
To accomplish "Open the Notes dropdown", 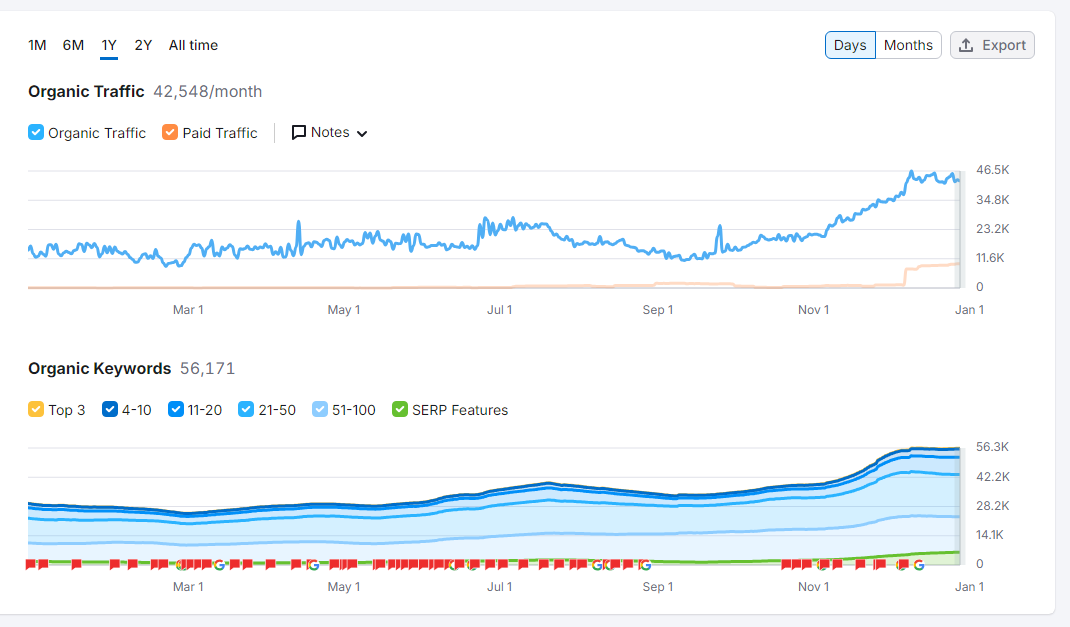I will click(330, 132).
